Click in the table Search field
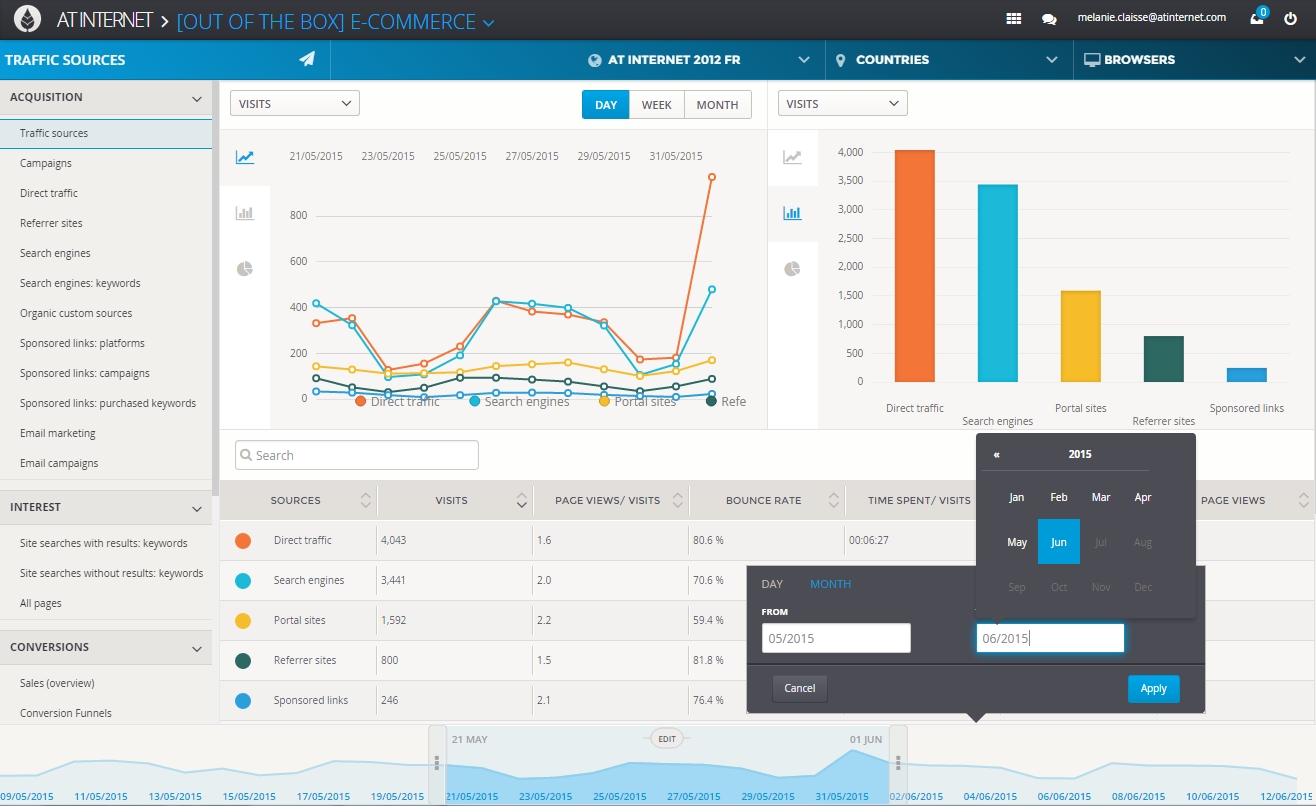This screenshot has height=806, width=1316. pos(357,455)
